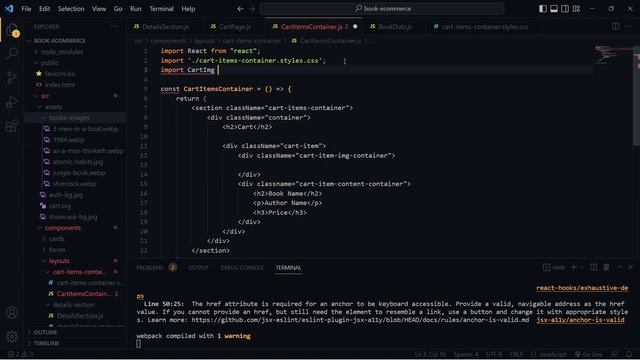
Task: Switch to the DEBUG CONSOLE panel tab
Action: point(242,268)
